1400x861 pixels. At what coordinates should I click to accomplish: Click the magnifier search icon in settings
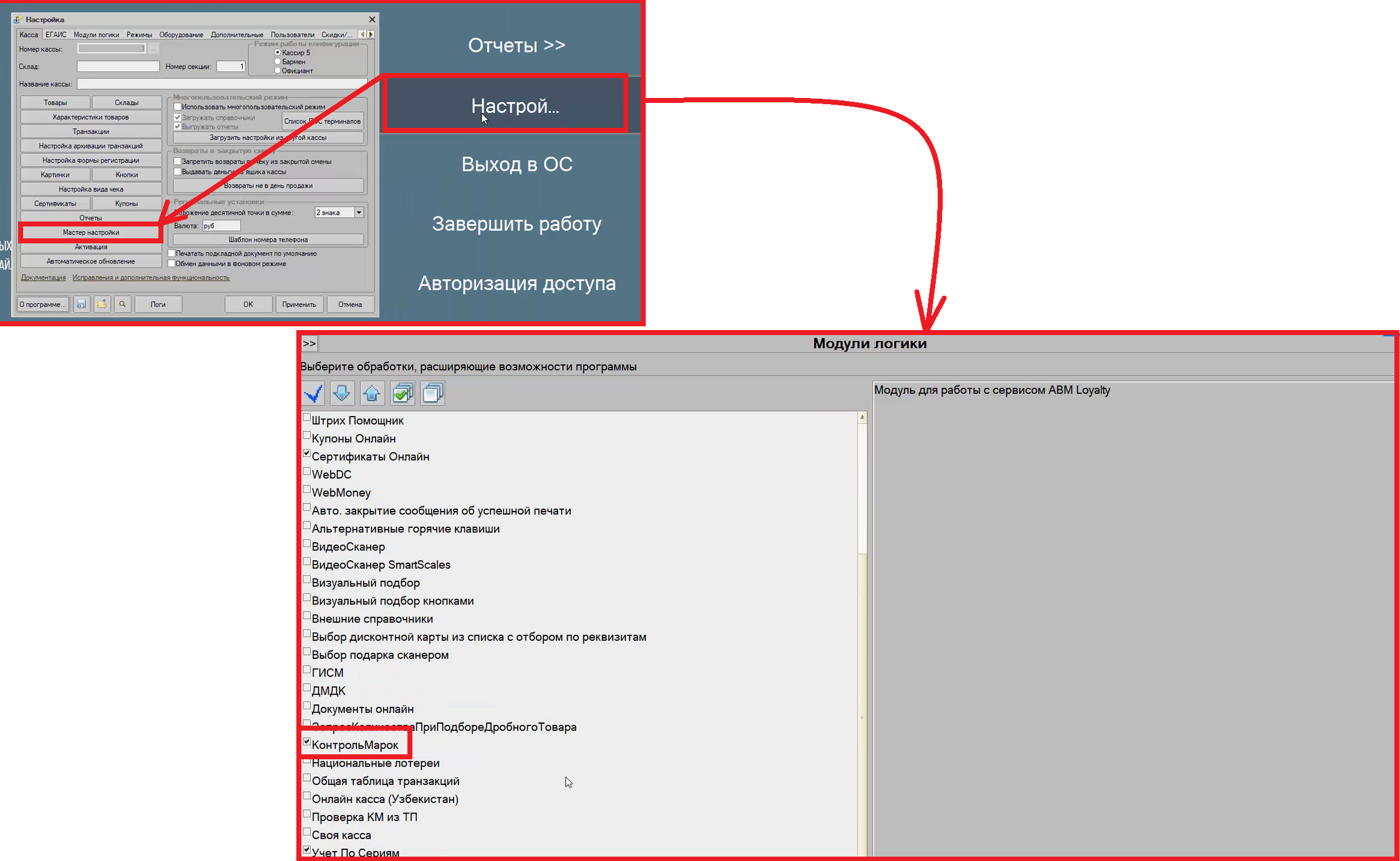pyautogui.click(x=123, y=304)
